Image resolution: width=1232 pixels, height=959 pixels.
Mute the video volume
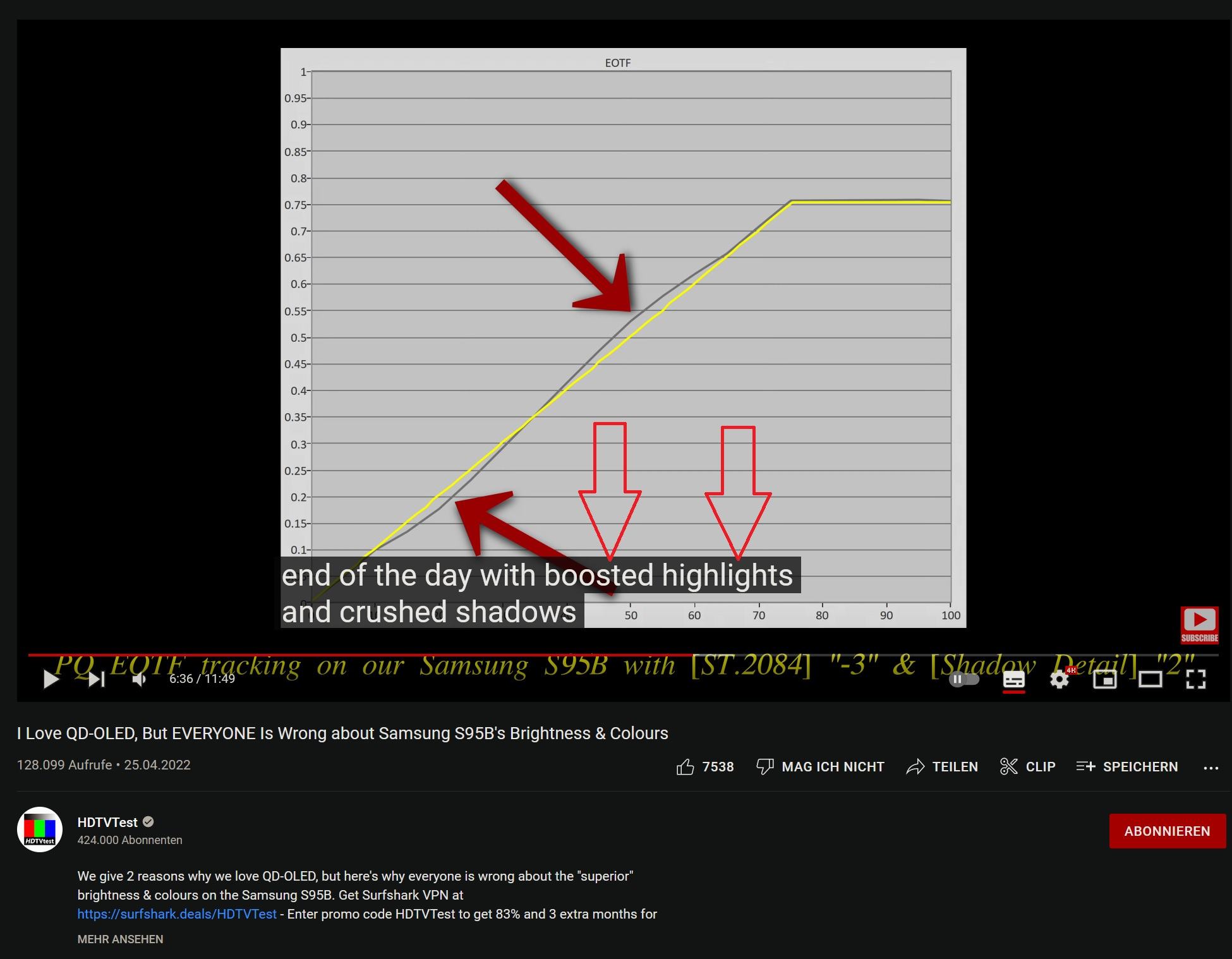(140, 679)
